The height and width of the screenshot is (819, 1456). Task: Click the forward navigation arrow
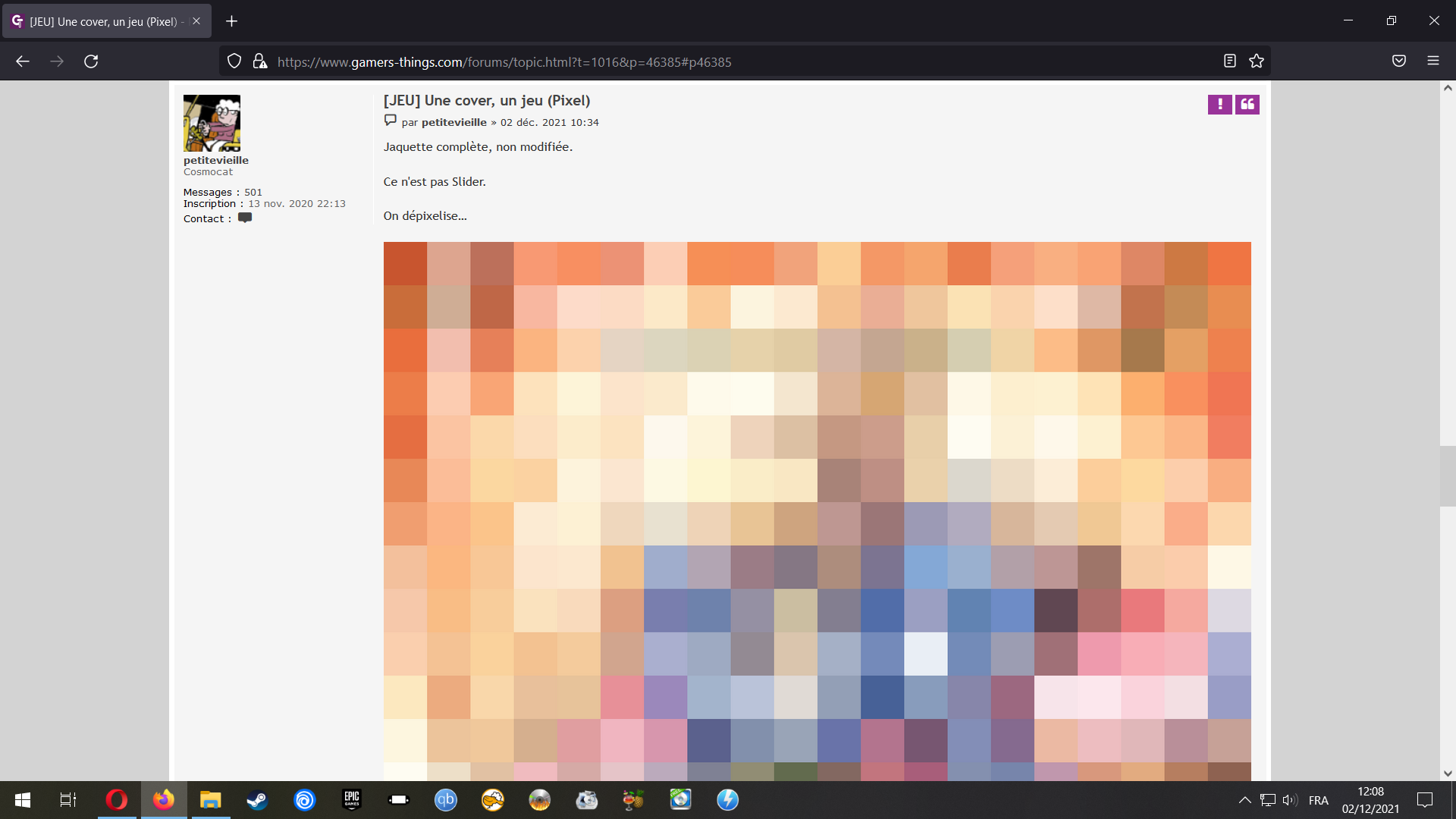(x=57, y=61)
